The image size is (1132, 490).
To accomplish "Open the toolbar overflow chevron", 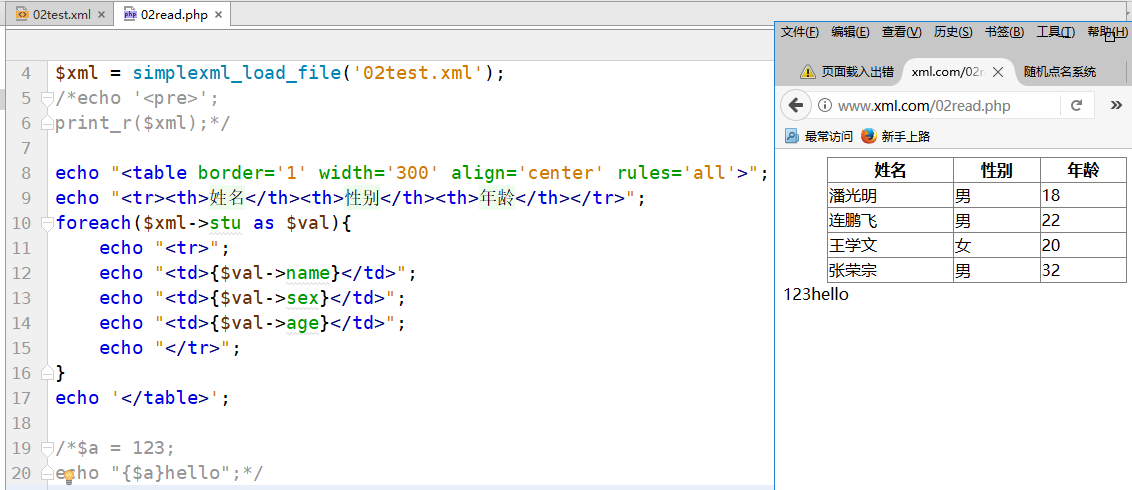I will coord(1117,106).
